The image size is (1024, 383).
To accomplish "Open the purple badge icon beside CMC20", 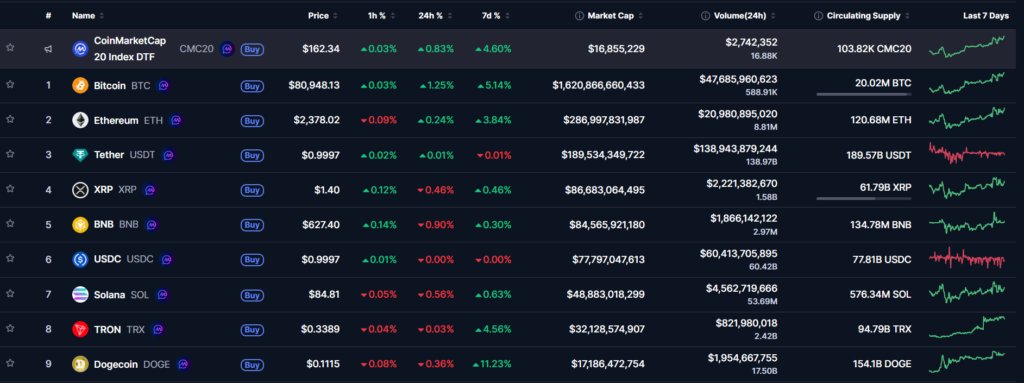I will click(x=227, y=48).
